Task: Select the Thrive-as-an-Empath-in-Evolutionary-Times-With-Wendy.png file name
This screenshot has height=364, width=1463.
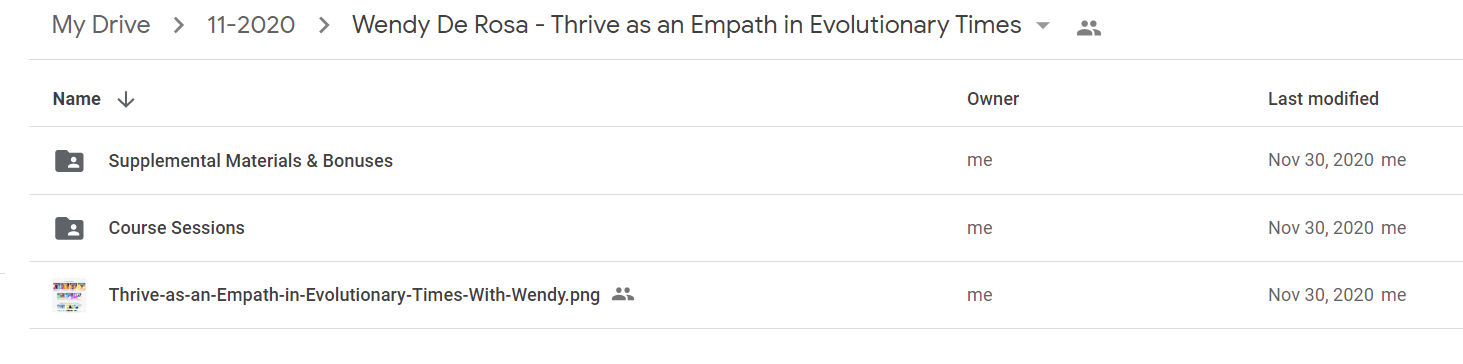Action: (x=354, y=295)
